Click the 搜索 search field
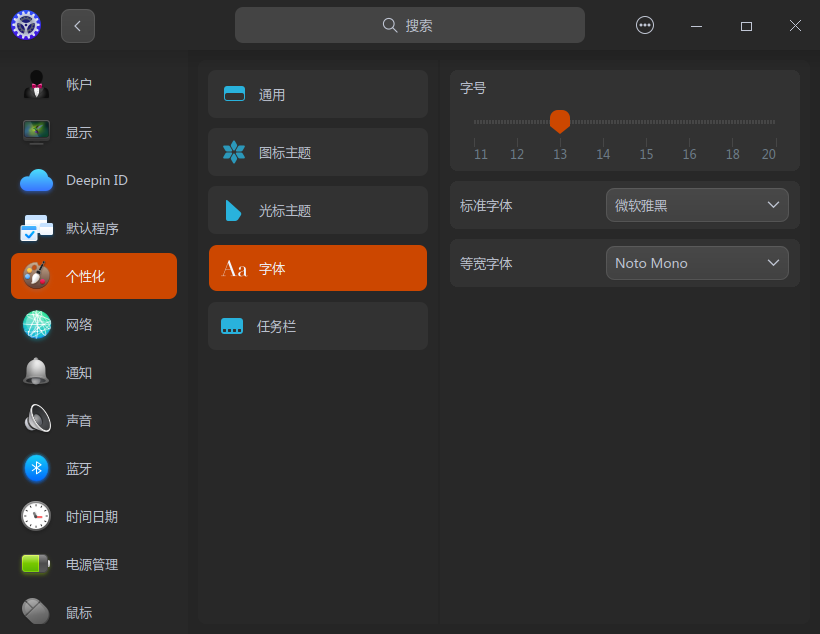 coord(409,24)
